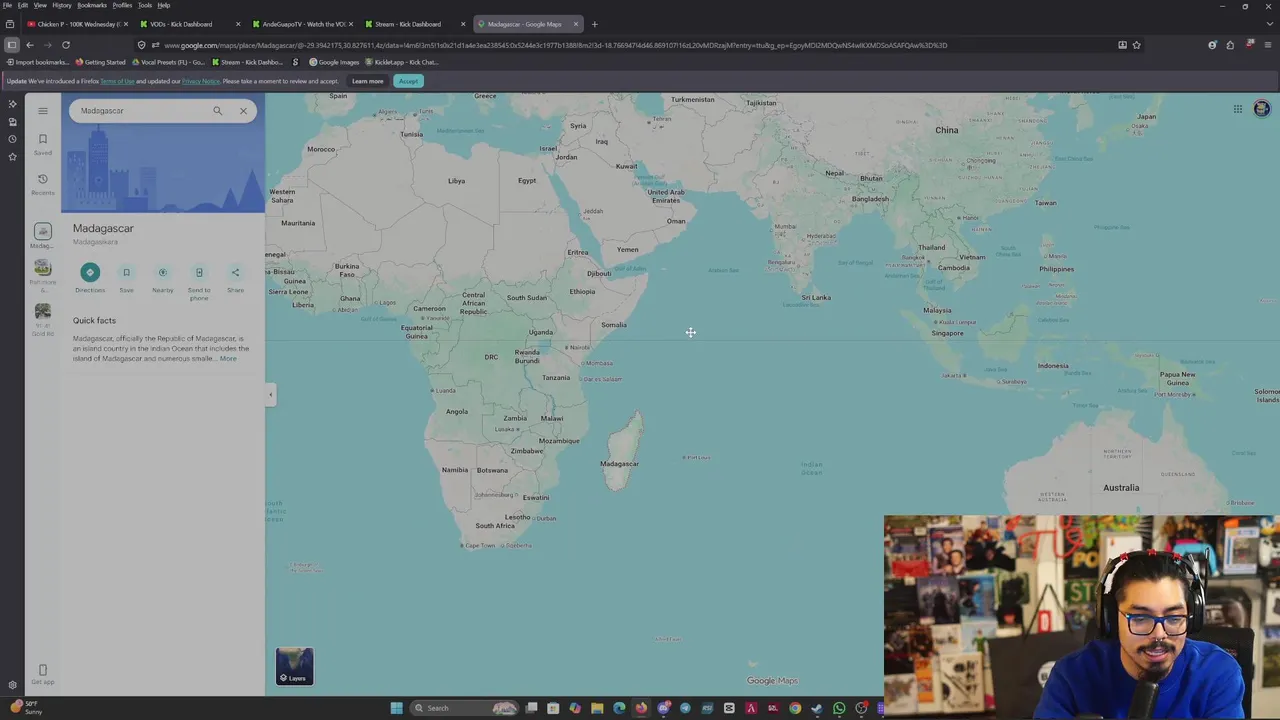Switch to the VODs - Kick Dashboard tab

pos(188,24)
